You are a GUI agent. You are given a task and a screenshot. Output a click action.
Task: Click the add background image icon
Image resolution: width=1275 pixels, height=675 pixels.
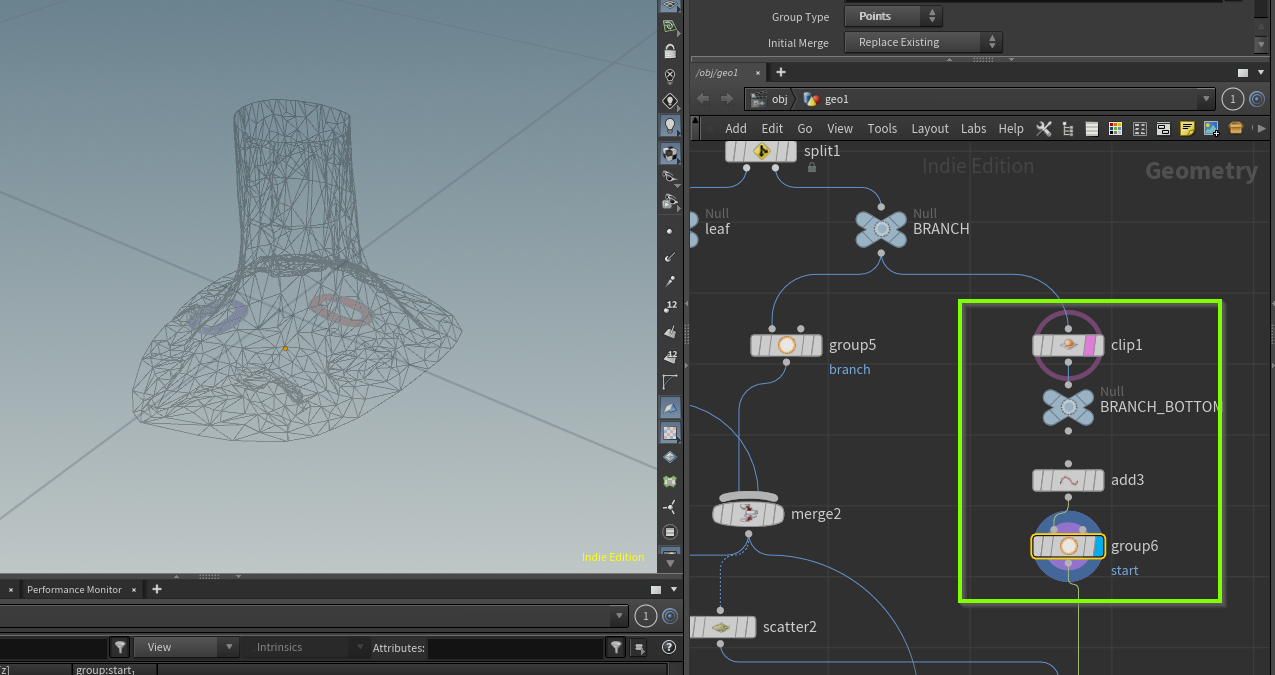1211,128
